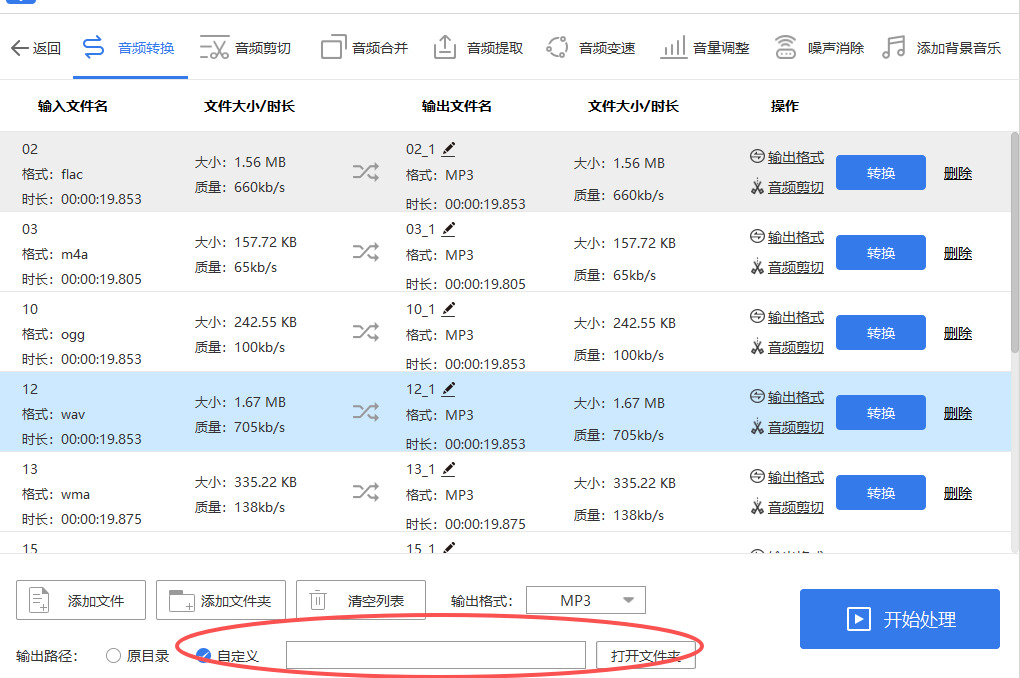Expand the 输出格式 MP3 dropdown
Viewport: 1020px width, 678px height.
point(585,600)
